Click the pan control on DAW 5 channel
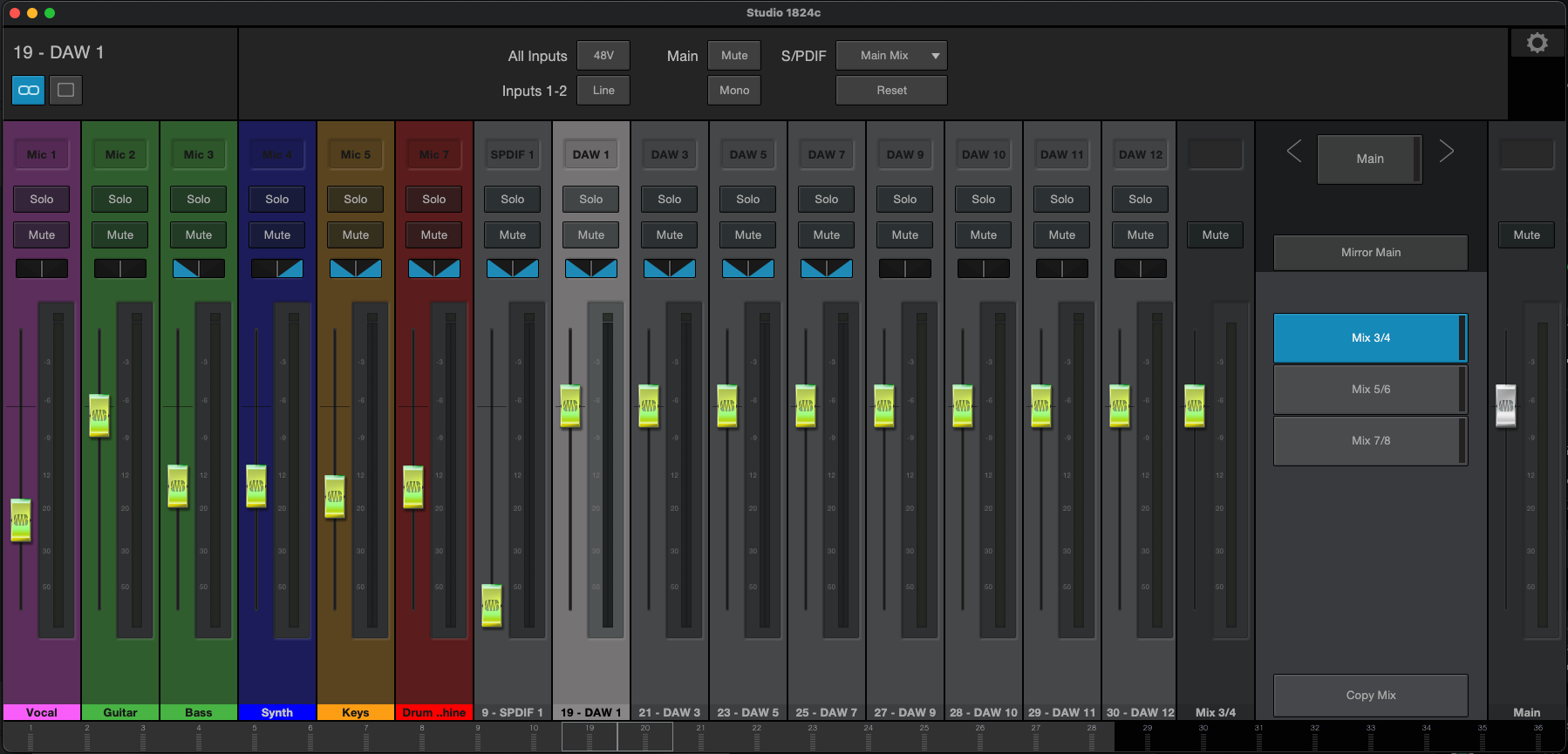This screenshot has height=754, width=1568. [748, 268]
